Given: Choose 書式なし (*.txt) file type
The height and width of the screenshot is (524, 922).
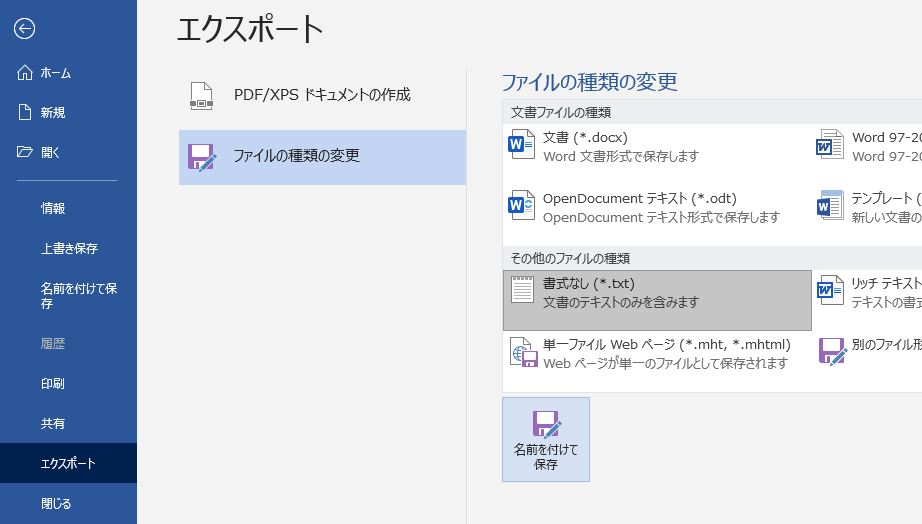Looking at the screenshot, I should 657,300.
